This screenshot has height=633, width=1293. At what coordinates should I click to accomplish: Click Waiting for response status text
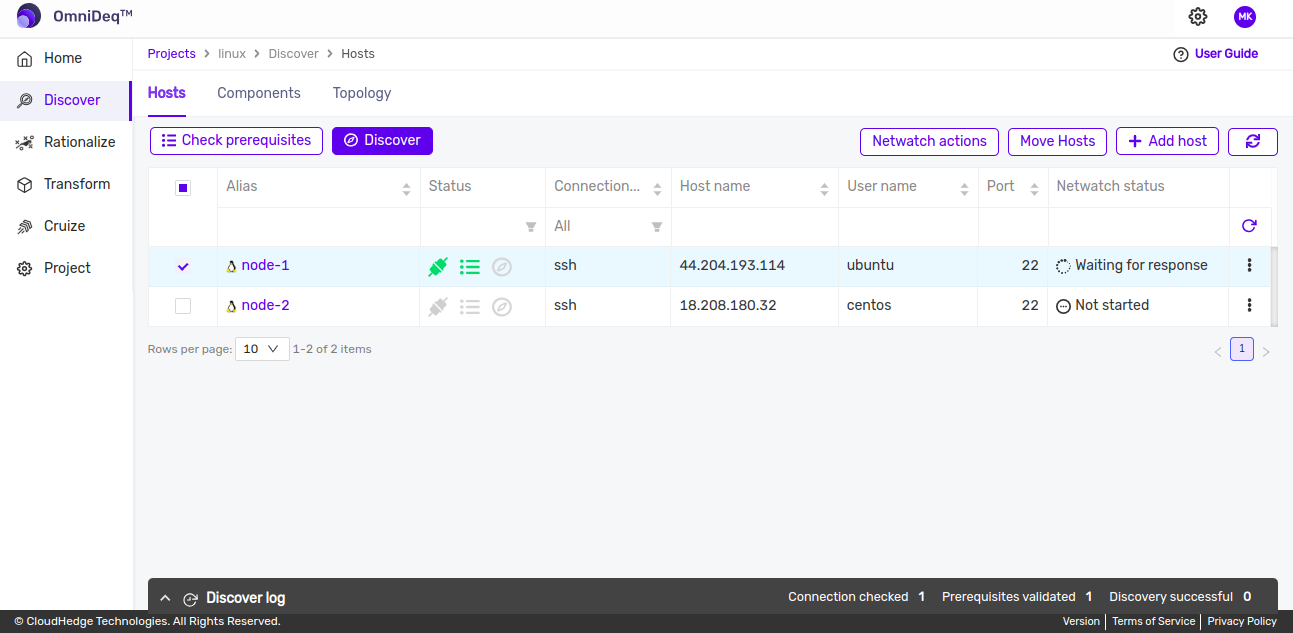[x=1141, y=266]
